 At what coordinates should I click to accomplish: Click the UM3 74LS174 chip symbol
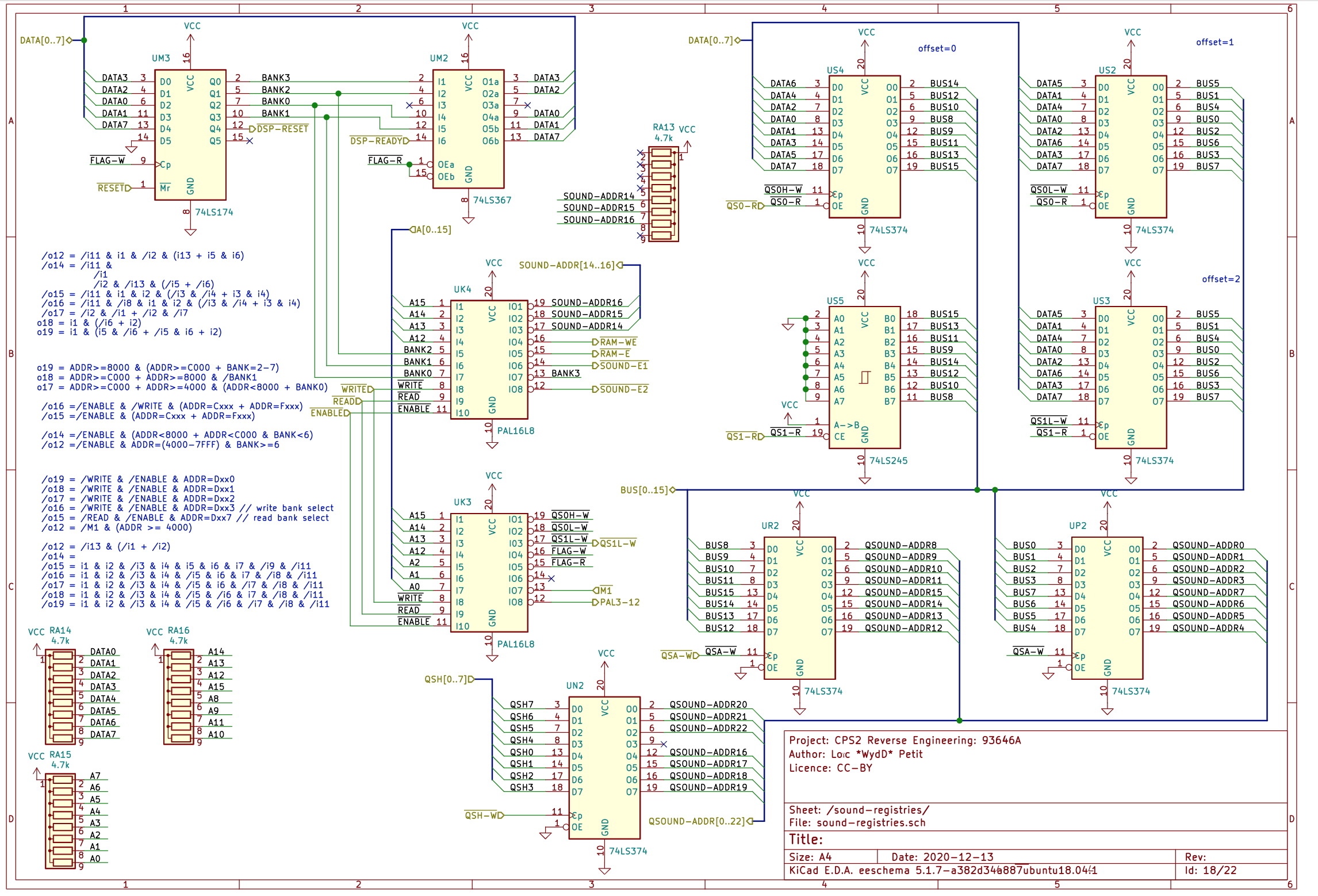point(190,135)
